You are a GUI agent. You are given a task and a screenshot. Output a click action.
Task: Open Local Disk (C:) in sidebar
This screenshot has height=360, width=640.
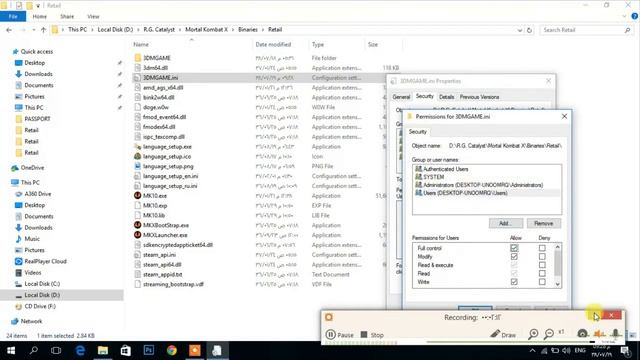(42, 284)
